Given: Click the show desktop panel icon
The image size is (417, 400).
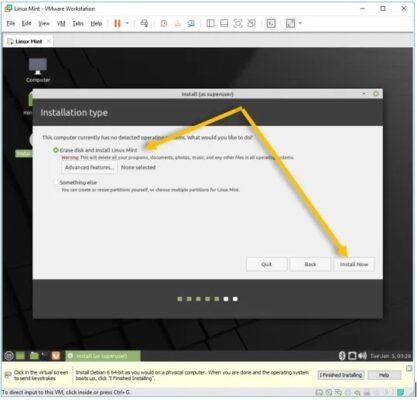Looking at the screenshot, I should 21,356.
